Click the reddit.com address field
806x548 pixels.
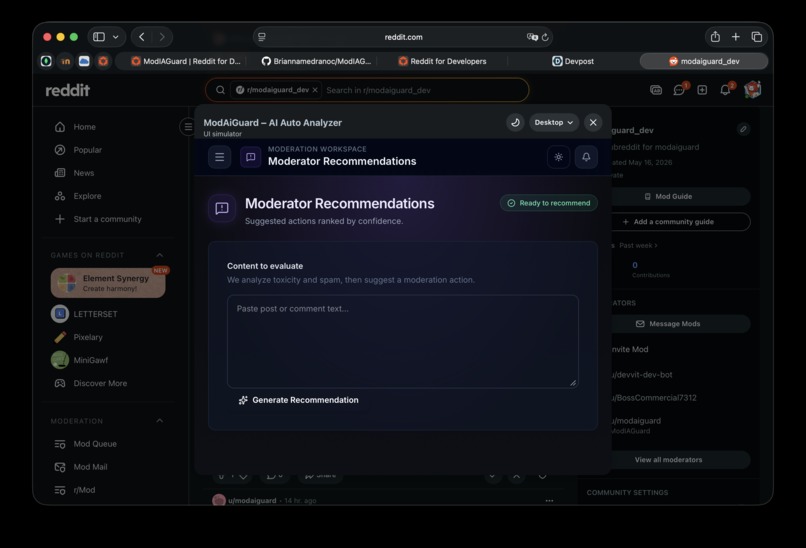point(403,37)
